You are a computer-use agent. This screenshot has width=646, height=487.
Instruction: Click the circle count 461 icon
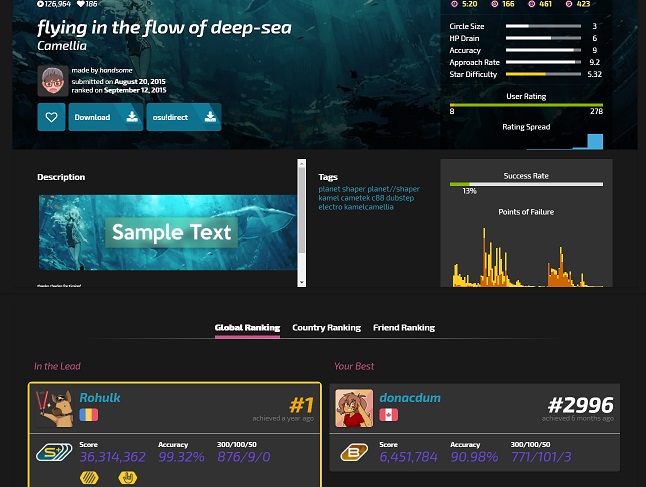click(x=531, y=4)
